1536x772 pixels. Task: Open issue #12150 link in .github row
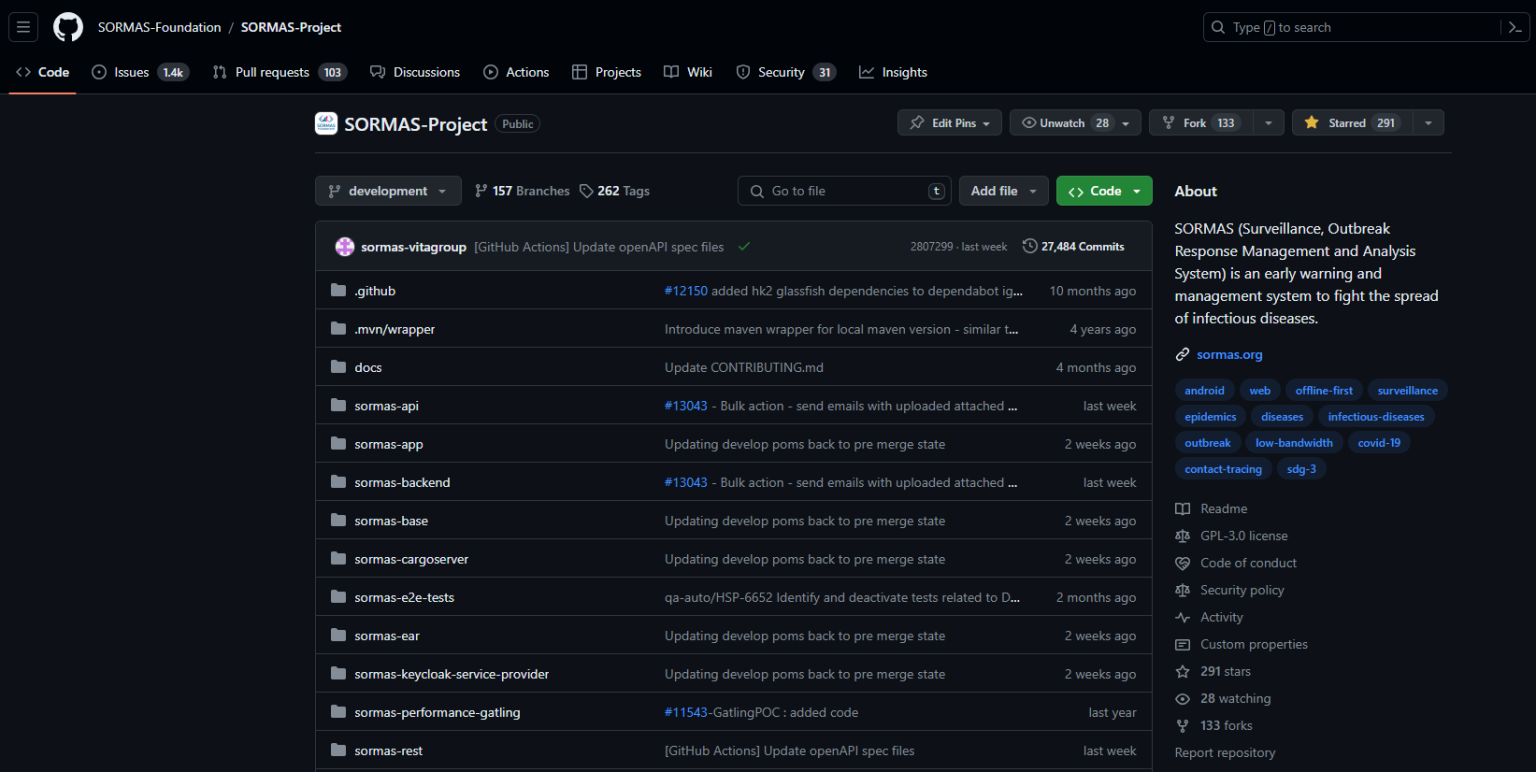[x=686, y=291]
